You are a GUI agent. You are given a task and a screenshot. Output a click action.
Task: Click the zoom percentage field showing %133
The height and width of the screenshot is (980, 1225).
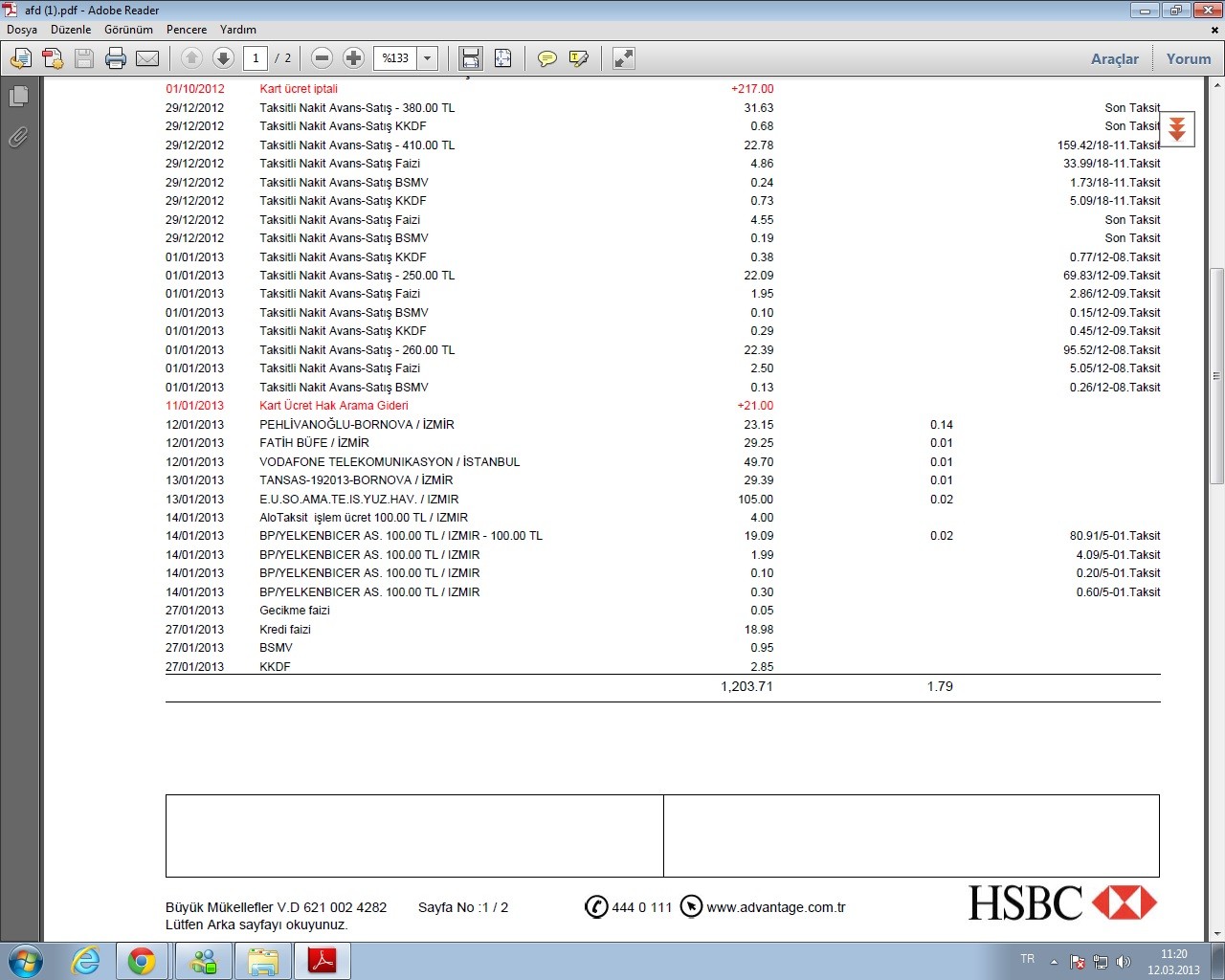pos(395,58)
